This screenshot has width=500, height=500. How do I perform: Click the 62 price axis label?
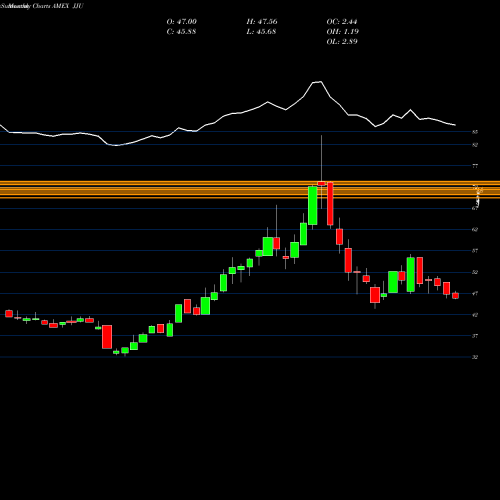(x=475, y=229)
